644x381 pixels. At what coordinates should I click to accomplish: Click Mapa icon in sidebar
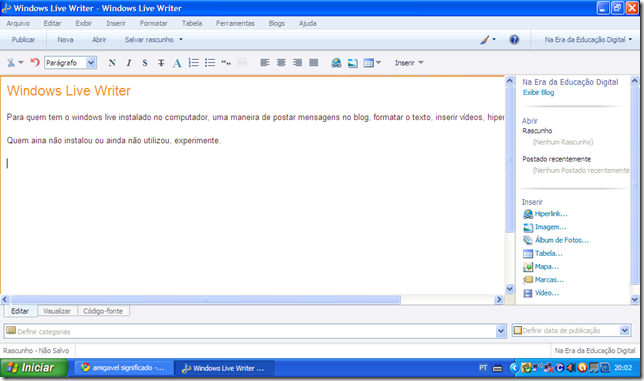pos(528,267)
